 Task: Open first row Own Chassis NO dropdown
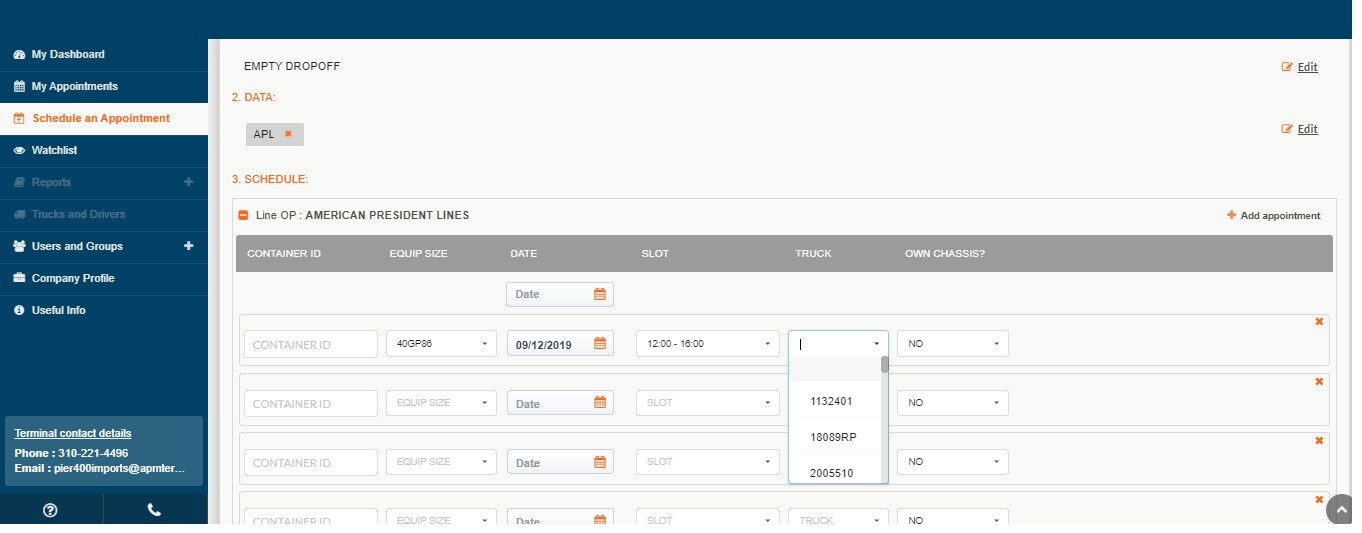click(x=952, y=344)
